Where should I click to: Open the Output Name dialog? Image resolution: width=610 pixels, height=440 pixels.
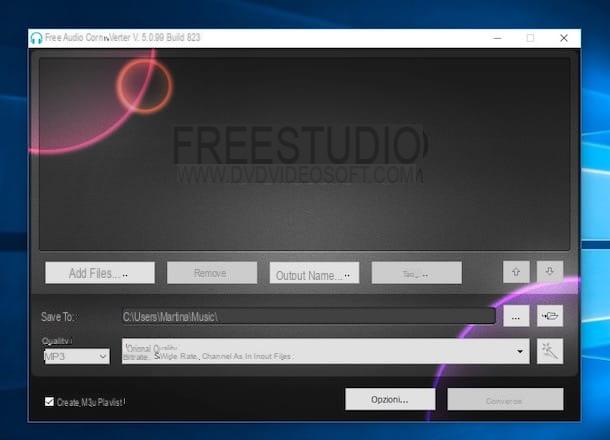314,273
